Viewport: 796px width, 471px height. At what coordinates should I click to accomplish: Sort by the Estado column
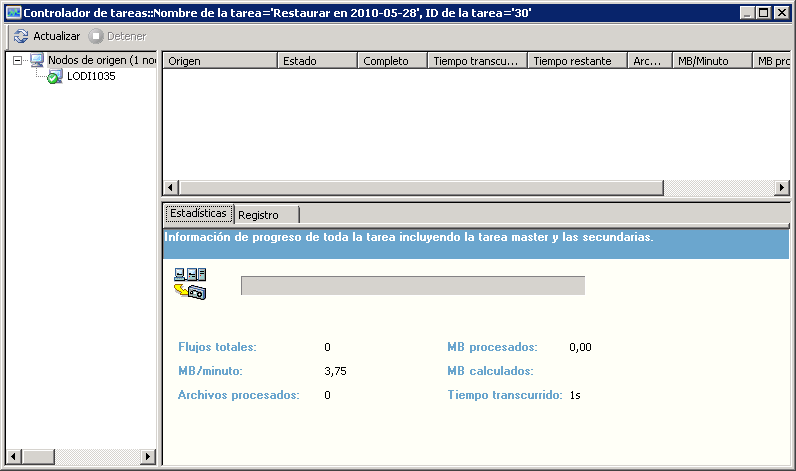(318, 61)
